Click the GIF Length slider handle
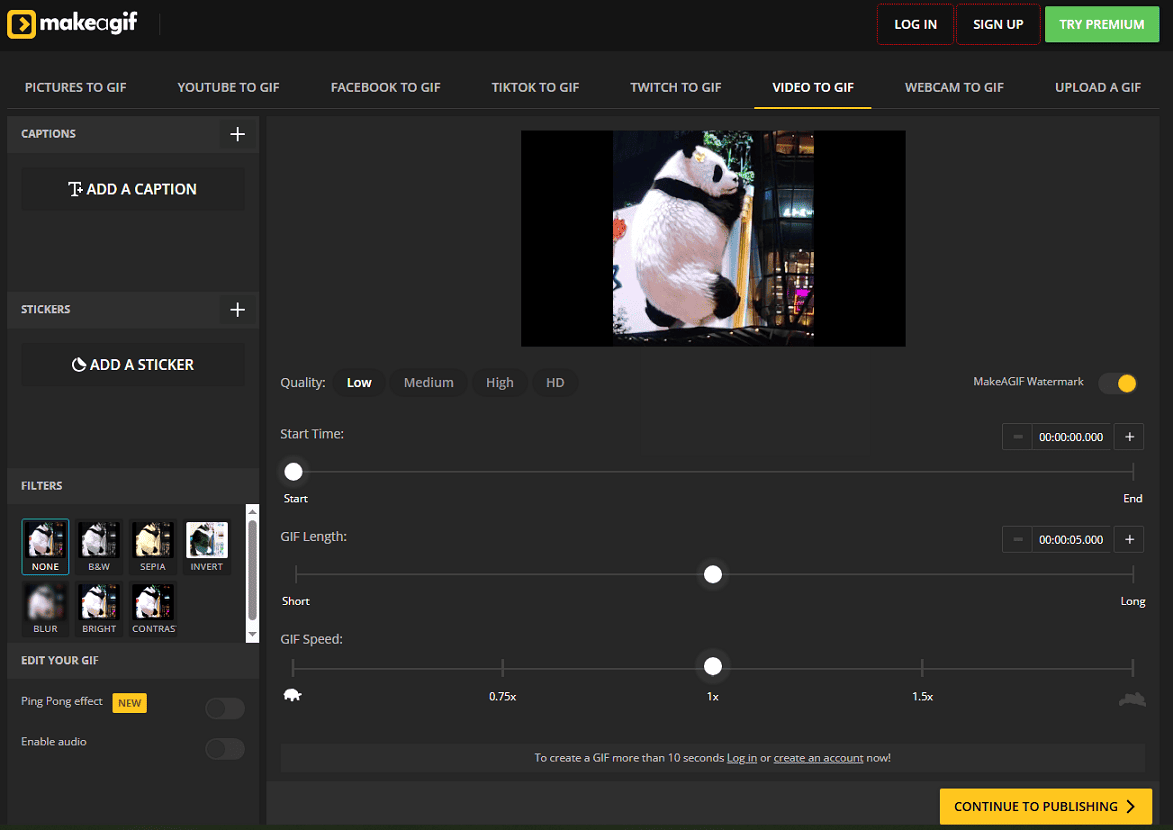The width and height of the screenshot is (1173, 830). pos(713,574)
